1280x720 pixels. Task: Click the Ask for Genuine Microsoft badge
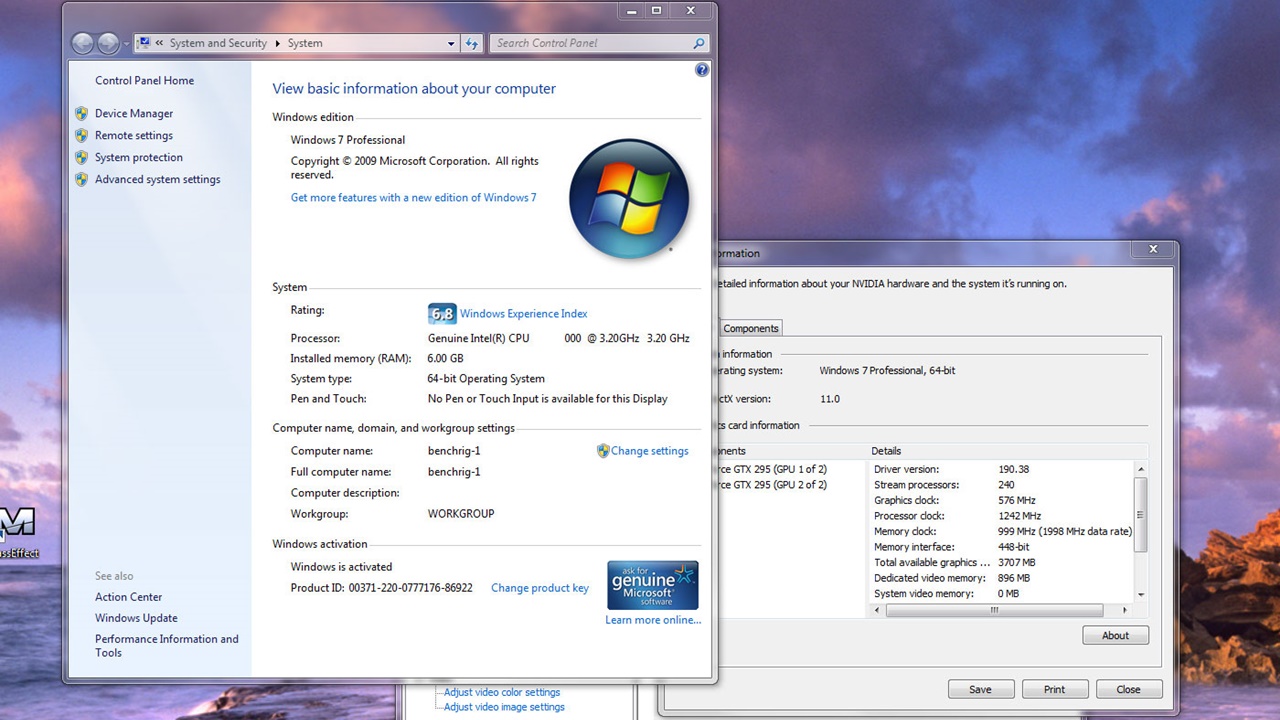(x=652, y=585)
